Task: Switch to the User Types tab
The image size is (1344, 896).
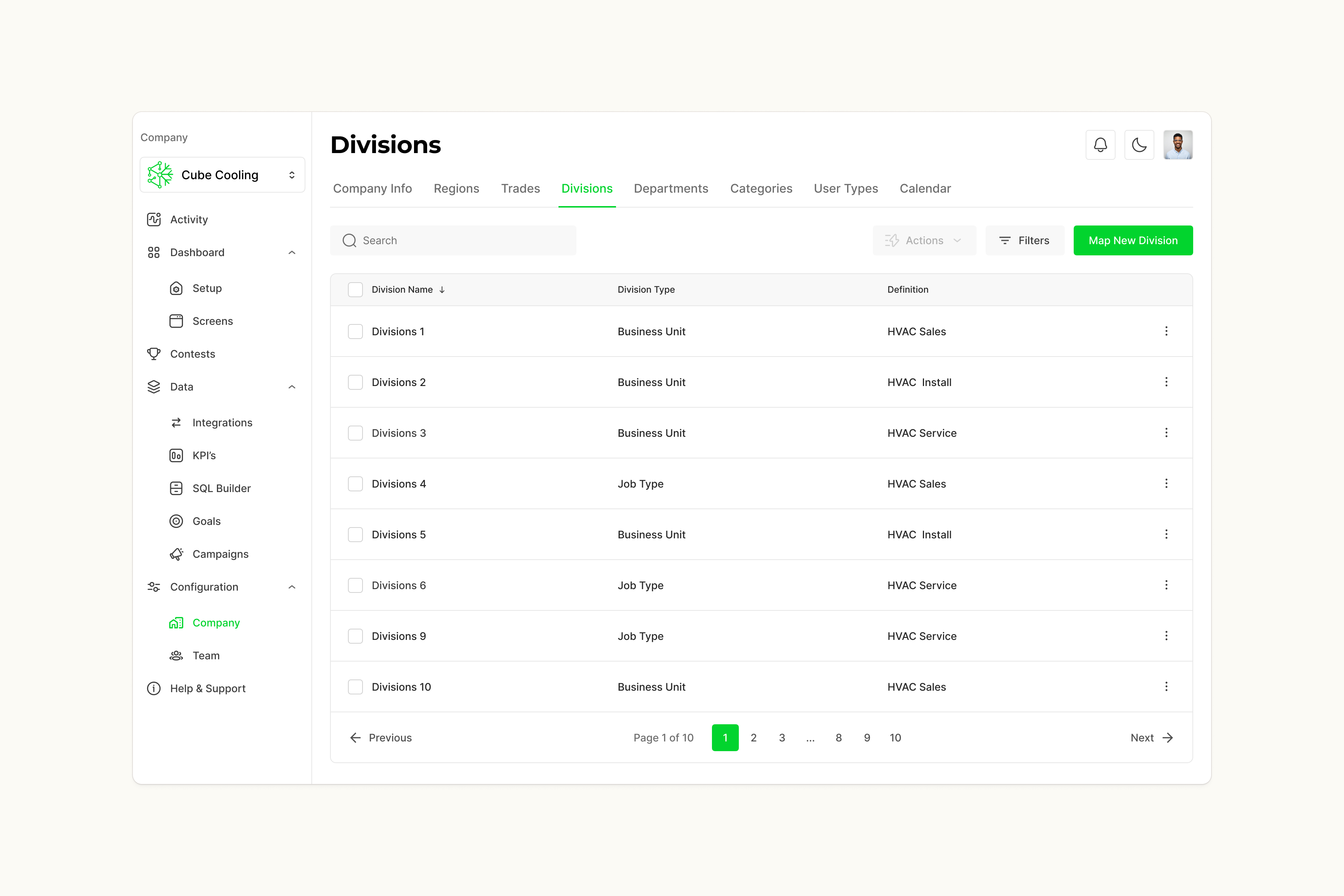Action: coord(846,189)
